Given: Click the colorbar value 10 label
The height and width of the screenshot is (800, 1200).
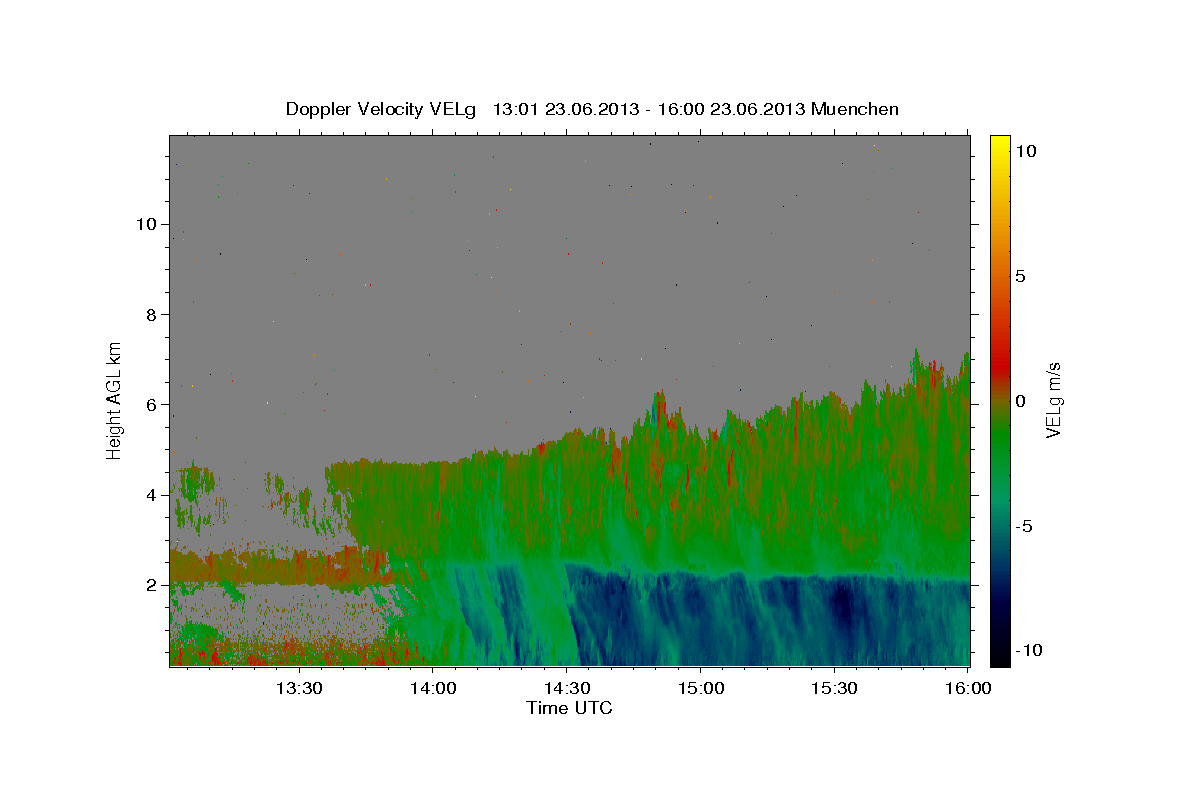Looking at the screenshot, I should point(1025,150).
